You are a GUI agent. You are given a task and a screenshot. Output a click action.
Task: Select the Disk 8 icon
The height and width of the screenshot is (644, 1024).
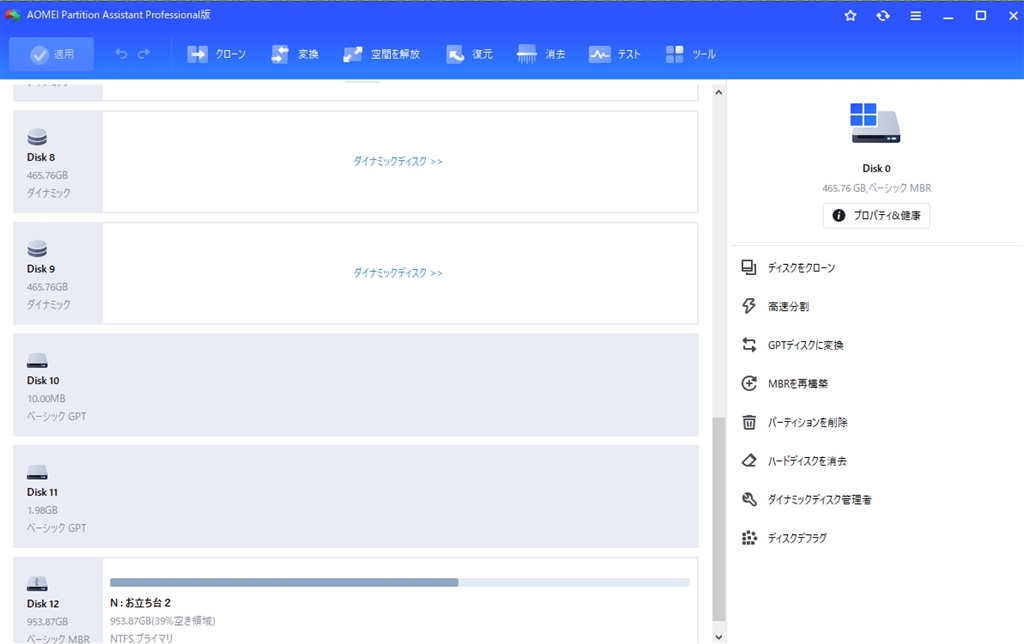[x=37, y=137]
